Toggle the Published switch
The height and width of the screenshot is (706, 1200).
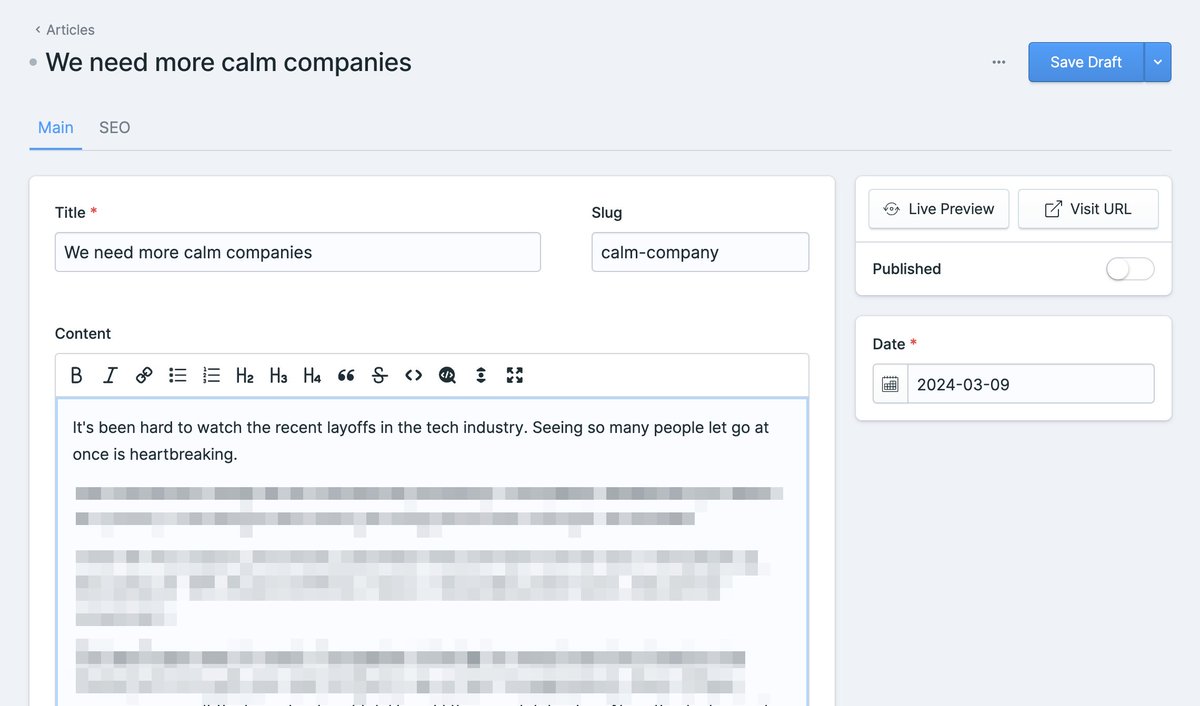coord(1130,269)
